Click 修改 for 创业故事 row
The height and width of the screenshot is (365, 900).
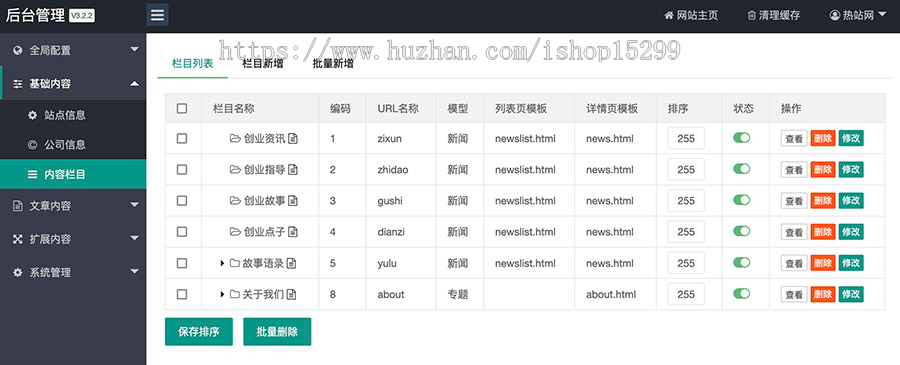[x=851, y=200]
